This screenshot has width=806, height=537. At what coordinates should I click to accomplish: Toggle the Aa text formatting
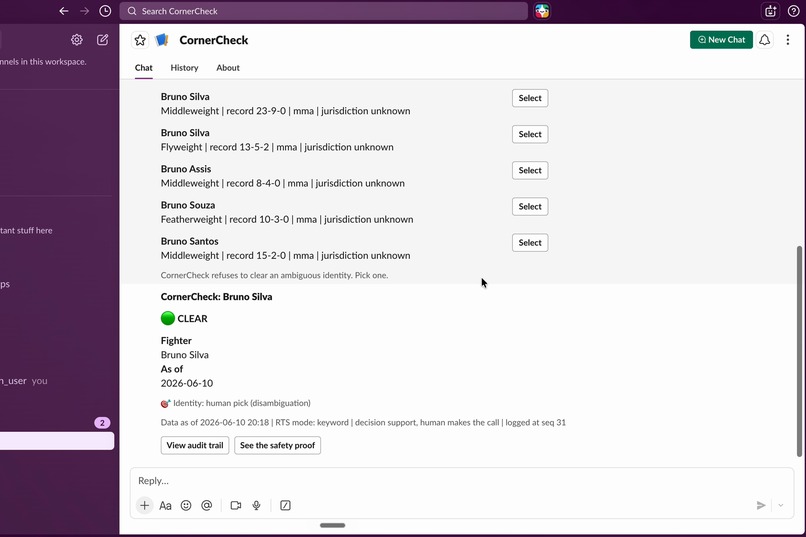165,506
